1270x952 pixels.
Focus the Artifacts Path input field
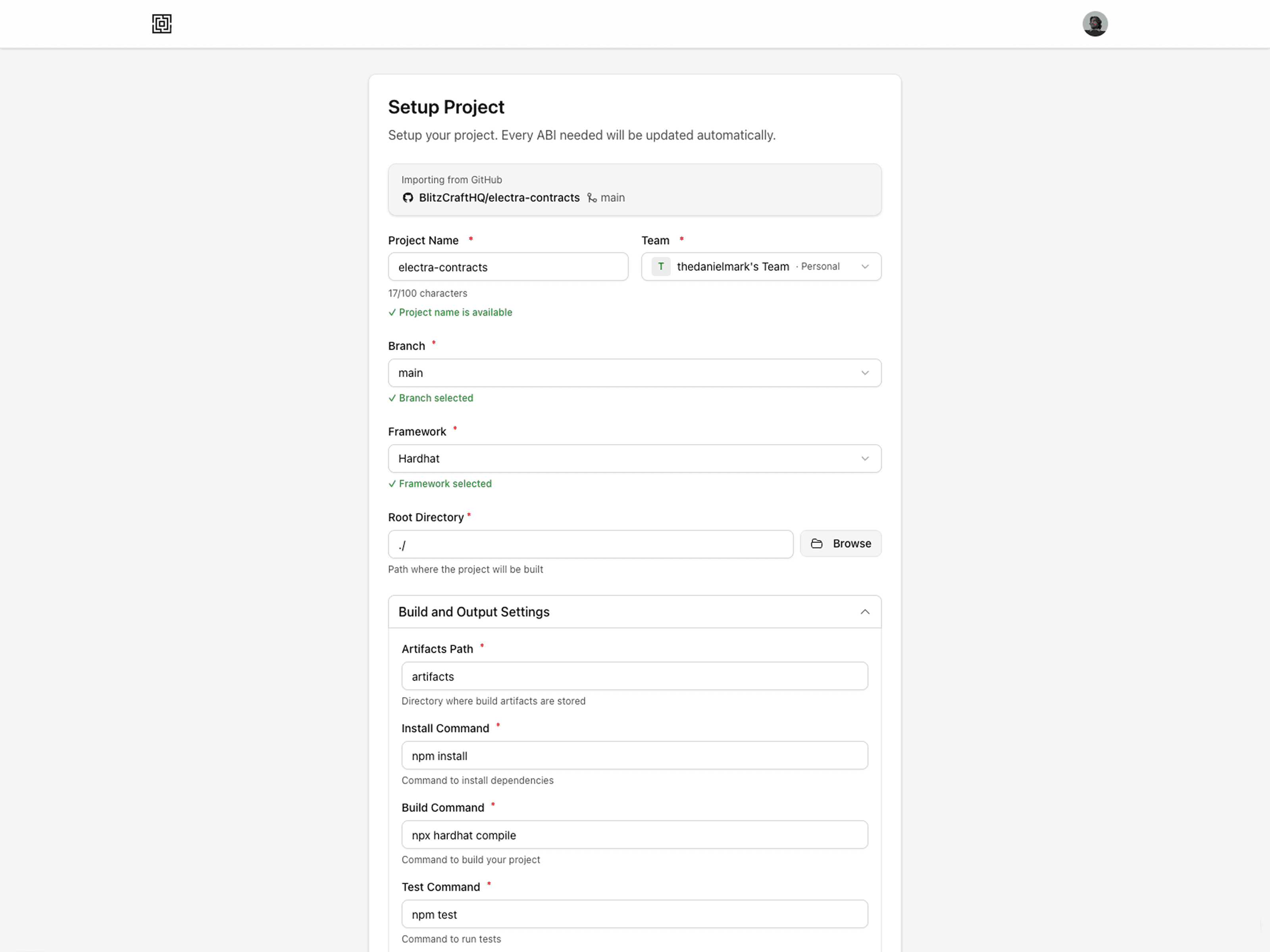[635, 676]
